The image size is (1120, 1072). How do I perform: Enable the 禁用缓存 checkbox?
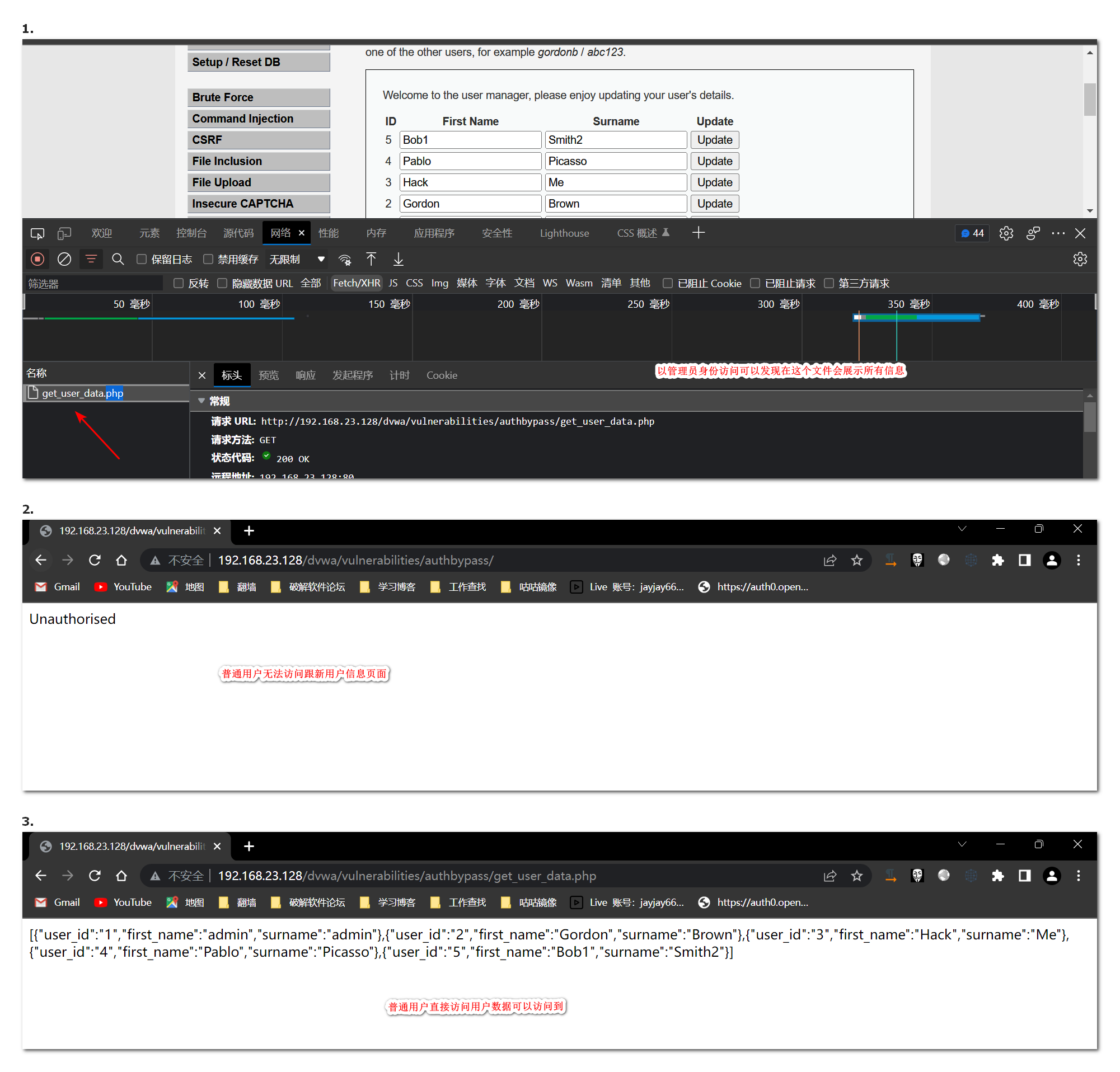(x=209, y=259)
